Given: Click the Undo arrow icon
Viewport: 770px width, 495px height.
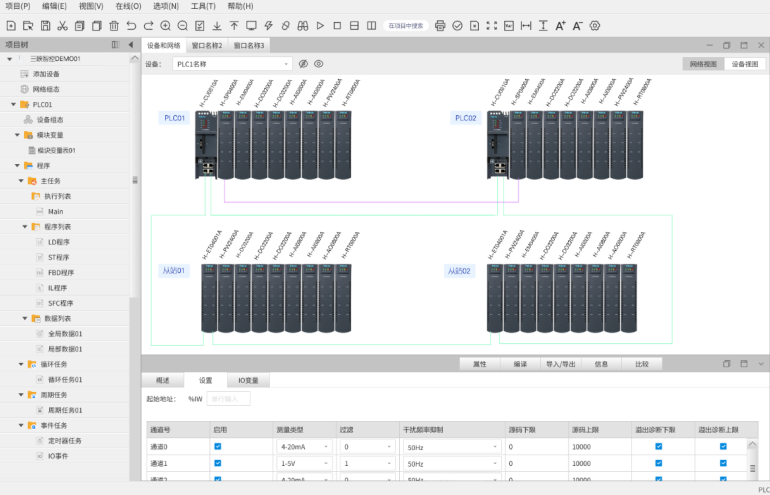Looking at the screenshot, I should (x=132, y=25).
